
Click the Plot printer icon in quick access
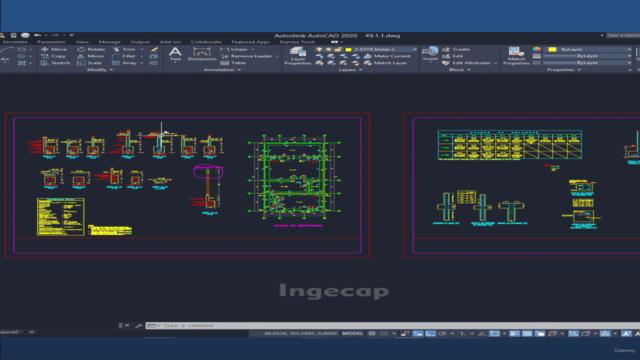coord(25,36)
